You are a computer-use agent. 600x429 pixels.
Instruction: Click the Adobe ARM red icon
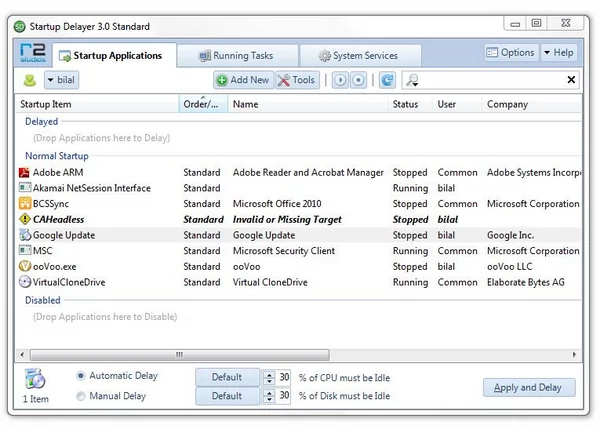[x=24, y=172]
